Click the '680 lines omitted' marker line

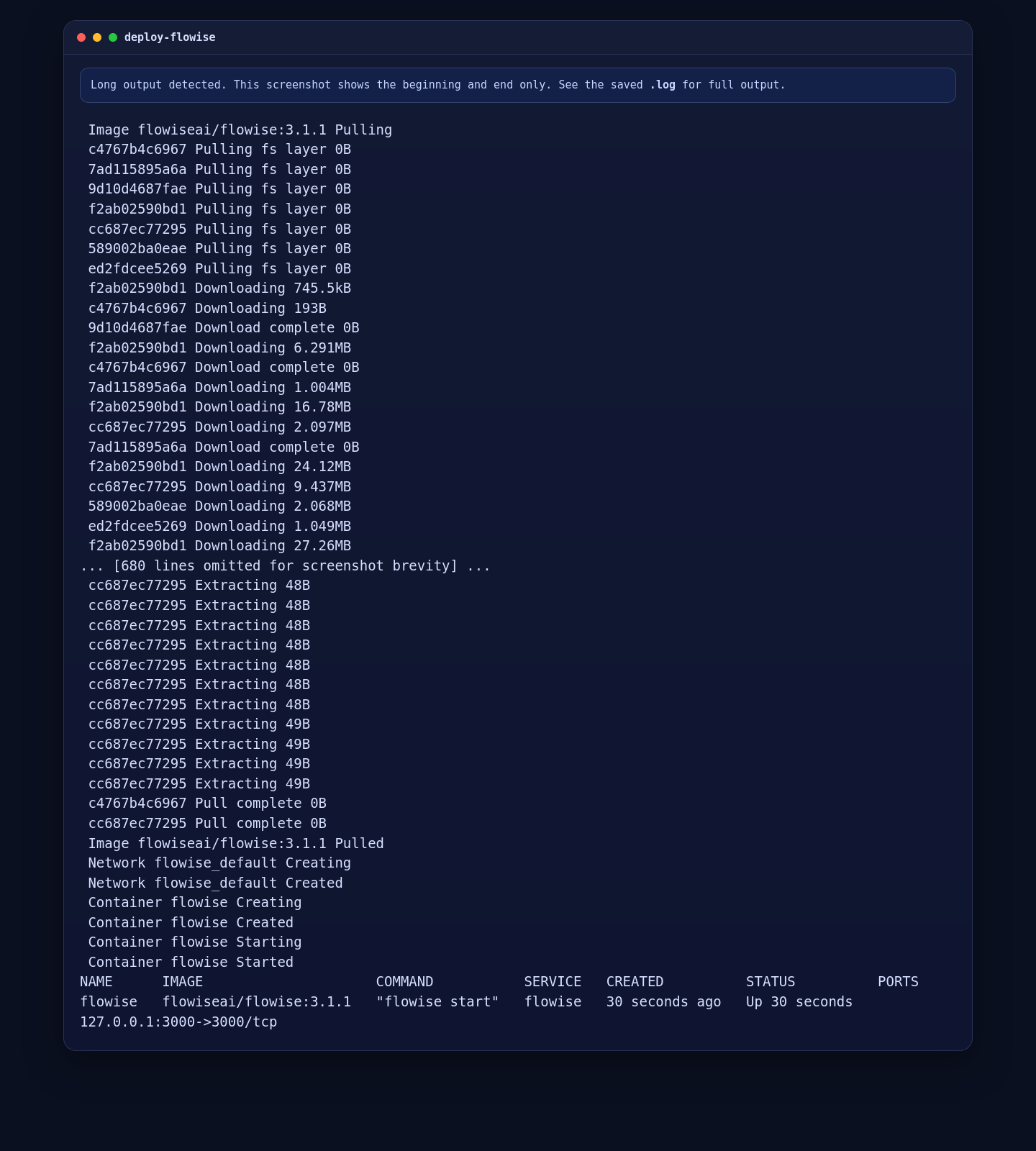286,566
